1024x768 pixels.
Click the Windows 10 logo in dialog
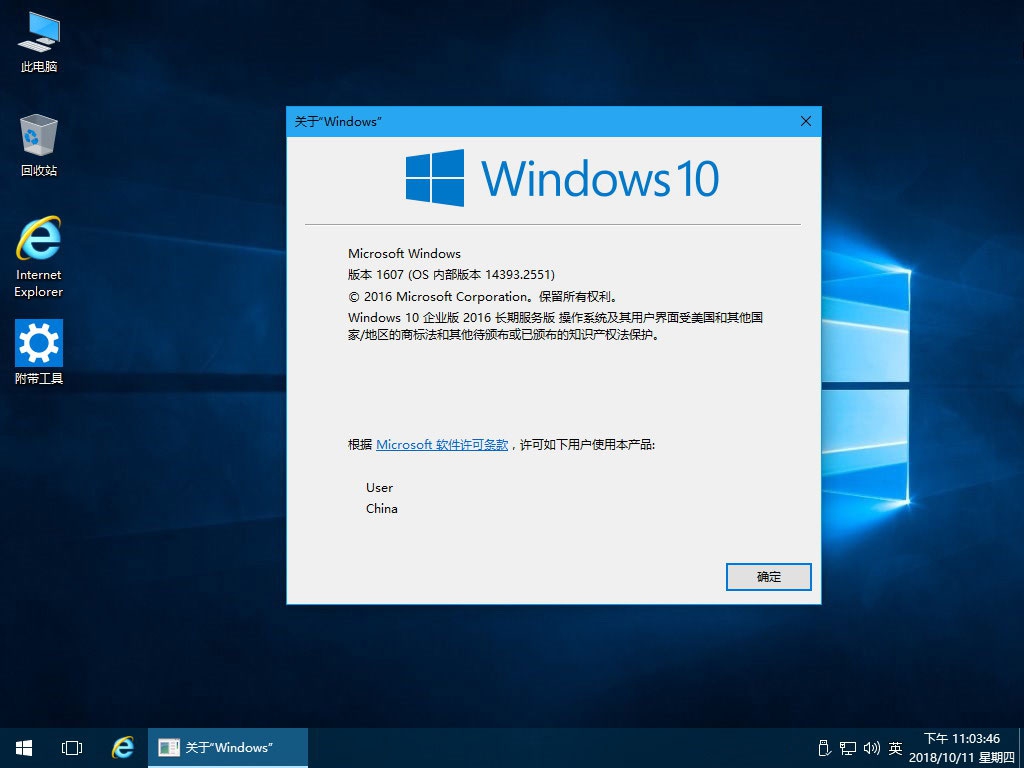pos(562,178)
